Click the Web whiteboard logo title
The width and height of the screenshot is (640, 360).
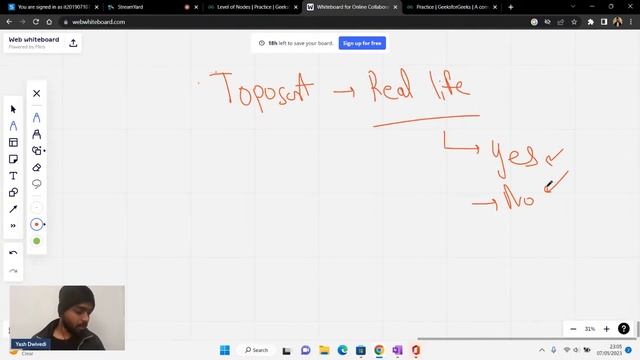click(34, 40)
